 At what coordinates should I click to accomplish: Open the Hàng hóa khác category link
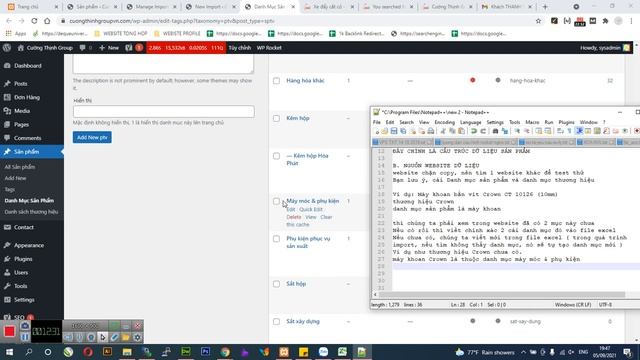click(x=305, y=80)
